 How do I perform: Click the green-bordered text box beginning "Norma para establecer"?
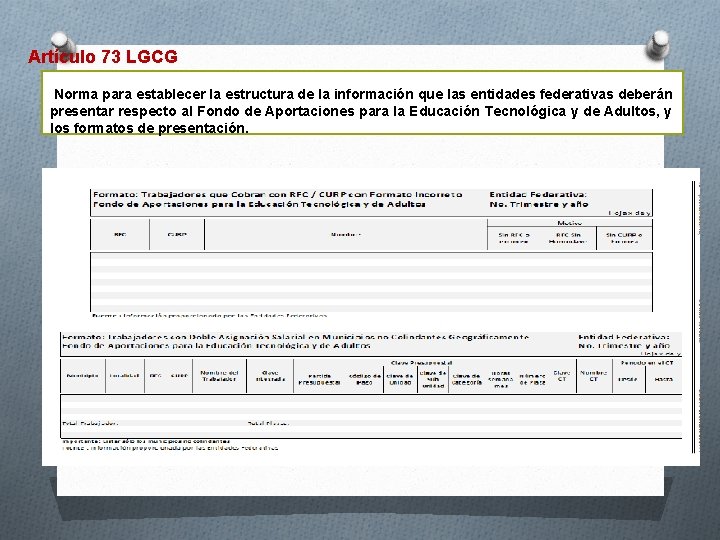[362, 102]
